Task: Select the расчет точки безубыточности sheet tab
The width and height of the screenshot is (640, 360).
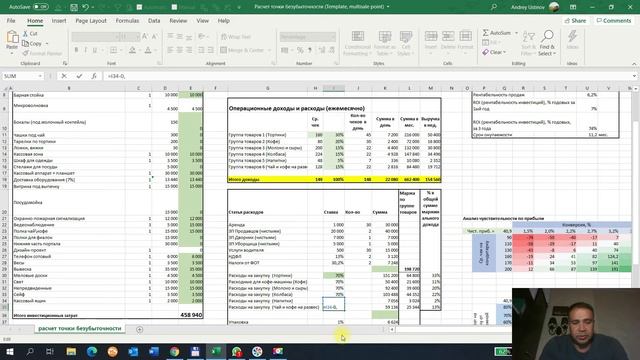Action: pos(80,329)
